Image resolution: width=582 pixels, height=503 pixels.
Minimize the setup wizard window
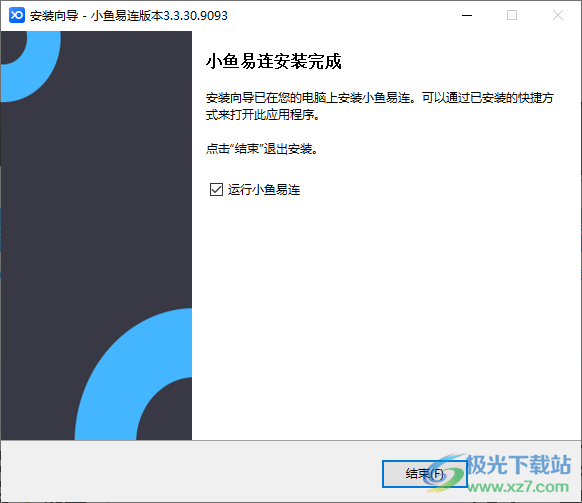tap(467, 15)
